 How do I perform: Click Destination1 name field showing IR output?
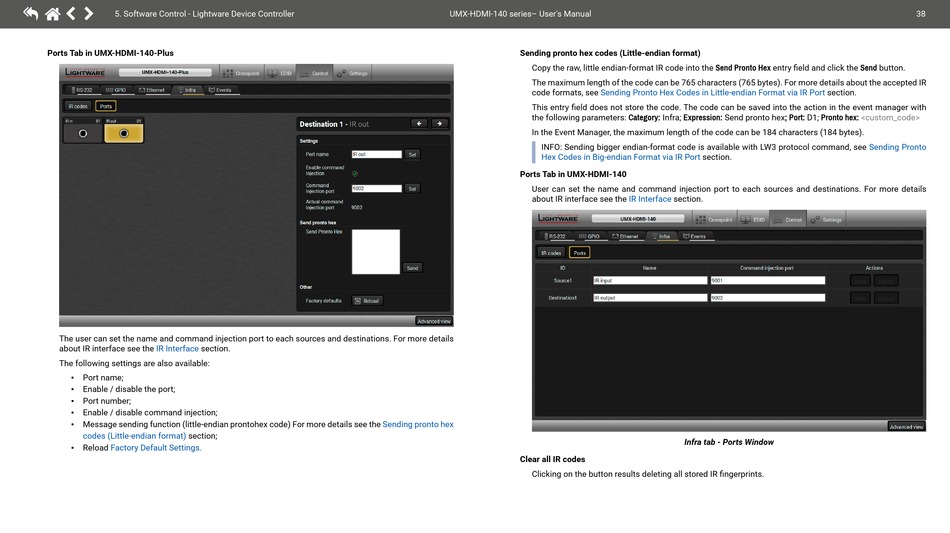pyautogui.click(x=650, y=297)
